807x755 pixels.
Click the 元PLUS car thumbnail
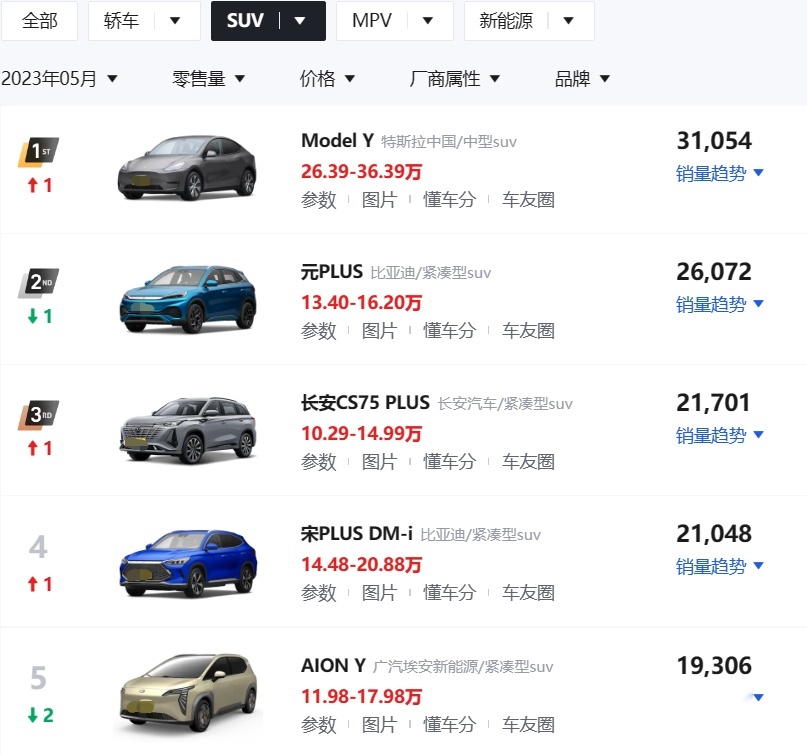pyautogui.click(x=187, y=299)
